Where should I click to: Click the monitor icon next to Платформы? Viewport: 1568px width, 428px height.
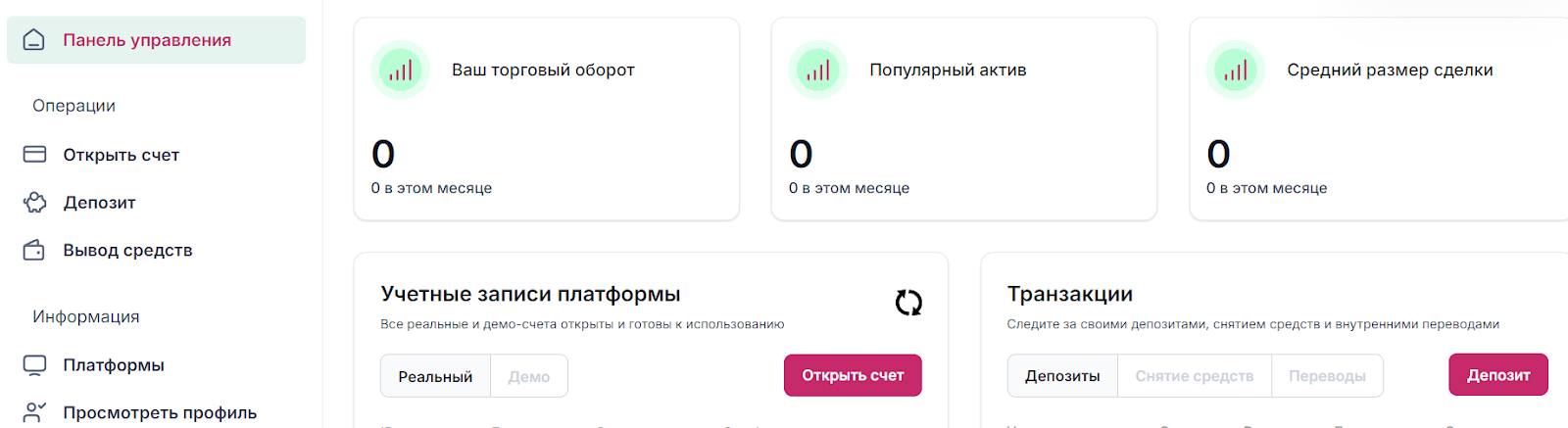click(x=34, y=365)
